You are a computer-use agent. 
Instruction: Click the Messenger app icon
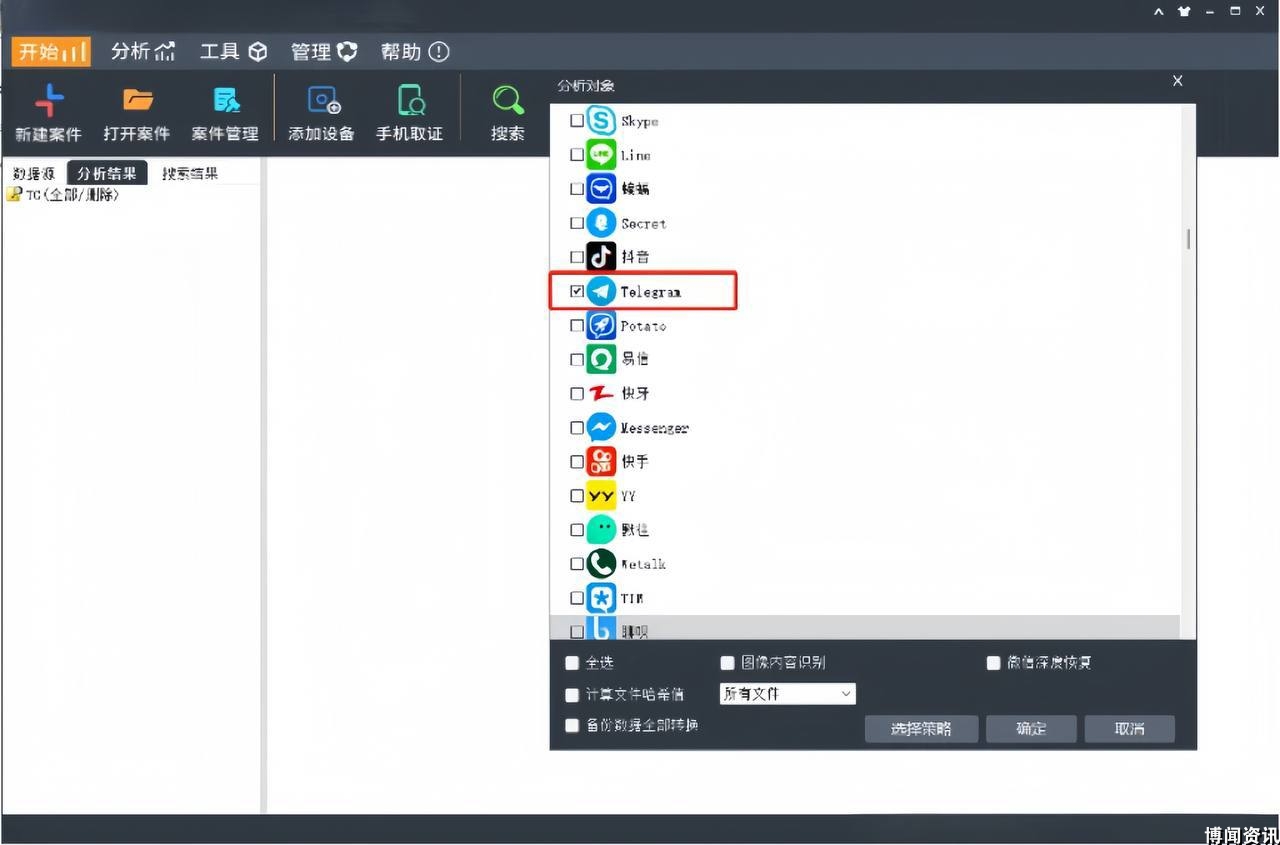pyautogui.click(x=601, y=427)
